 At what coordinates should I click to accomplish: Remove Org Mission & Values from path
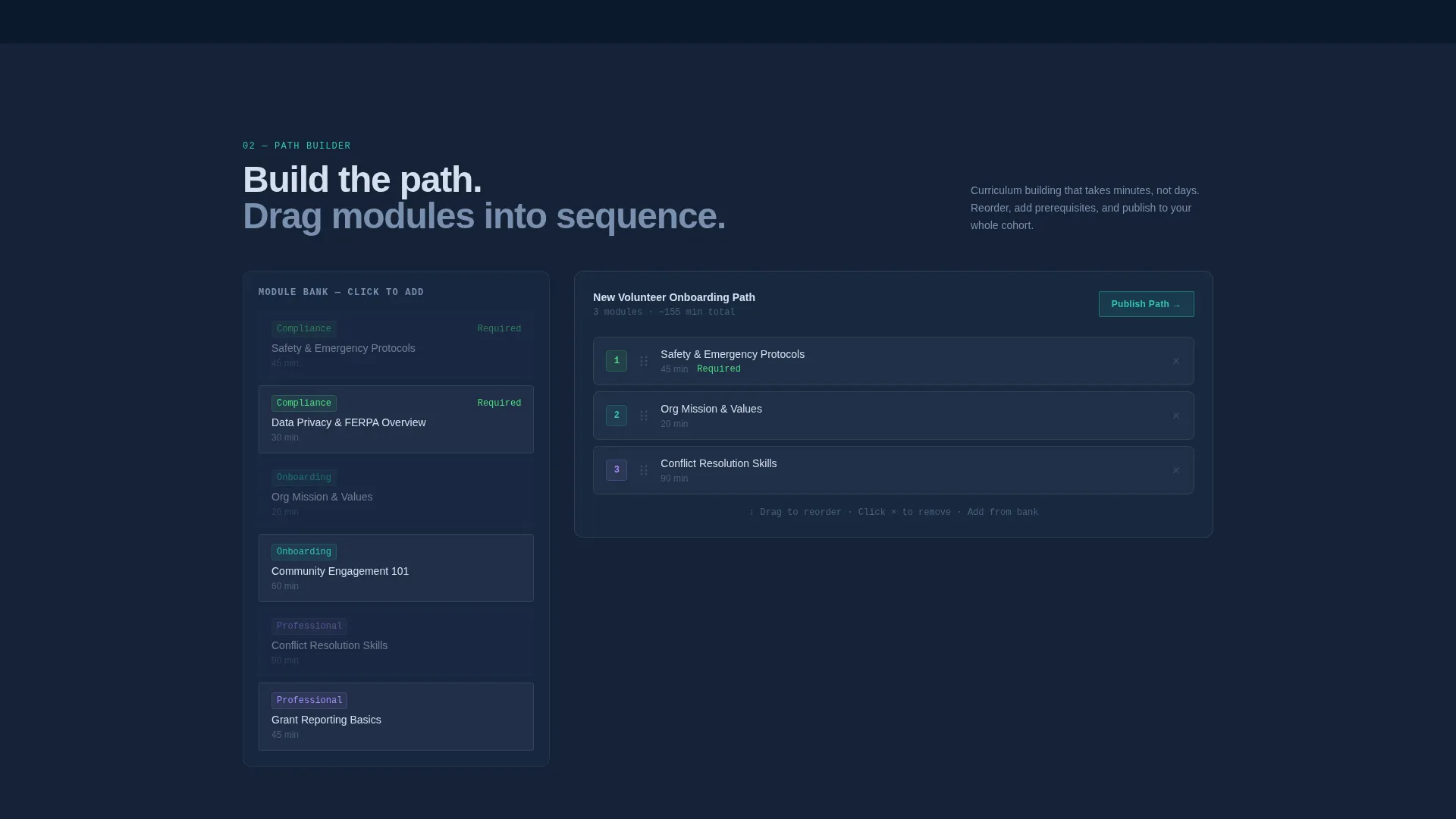click(x=1175, y=416)
